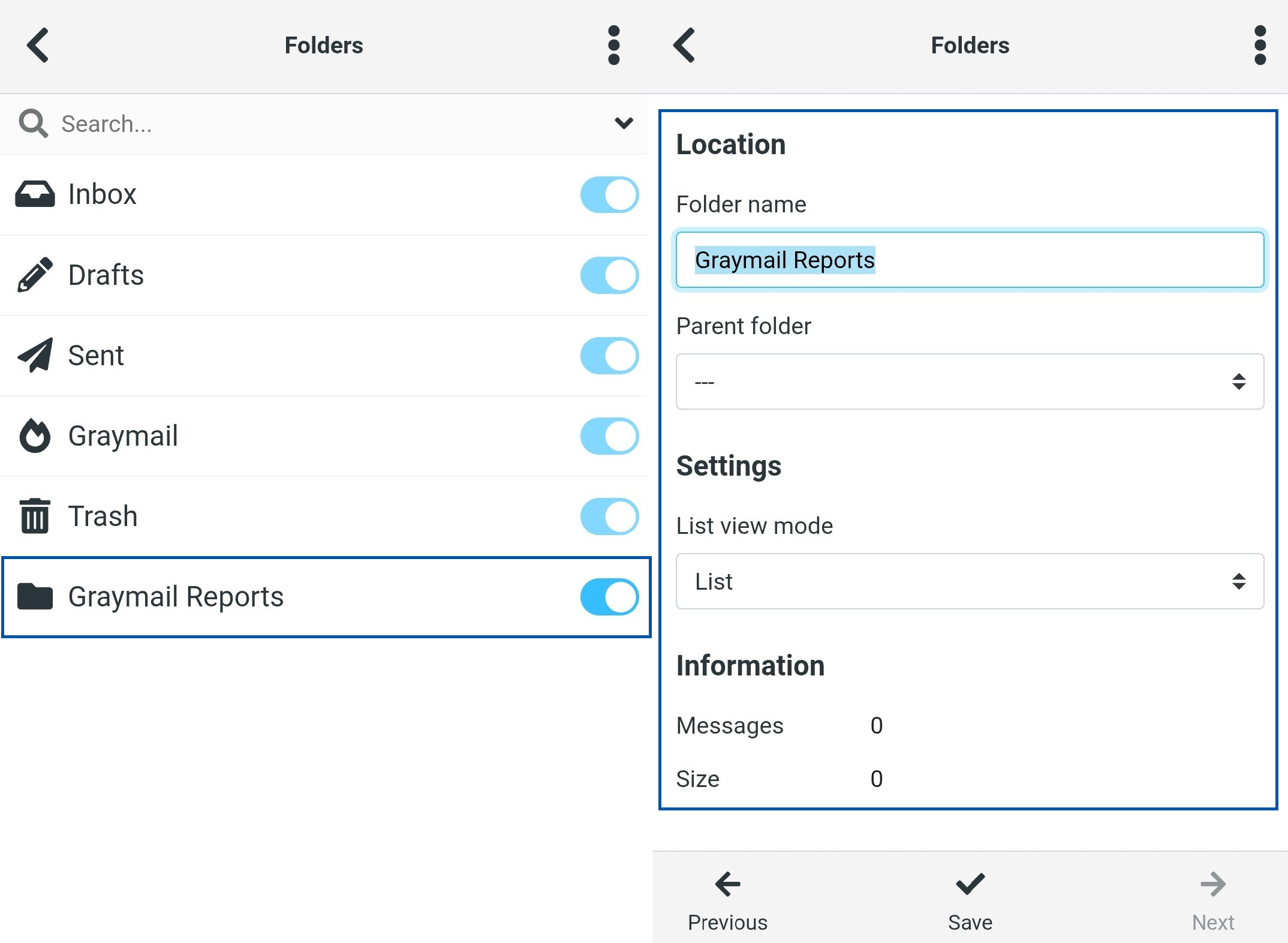Click the Drafts pencil icon
1288x943 pixels.
tap(35, 275)
